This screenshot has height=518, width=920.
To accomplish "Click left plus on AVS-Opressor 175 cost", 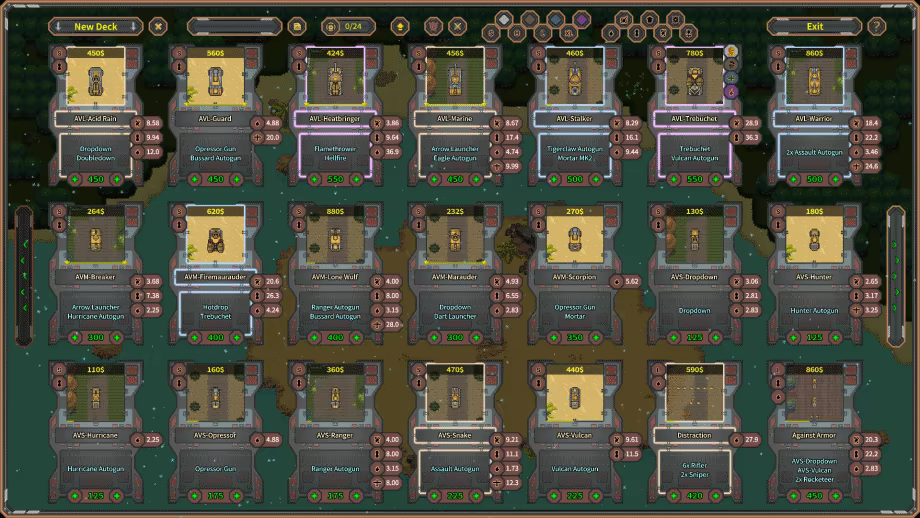I will coord(194,496).
